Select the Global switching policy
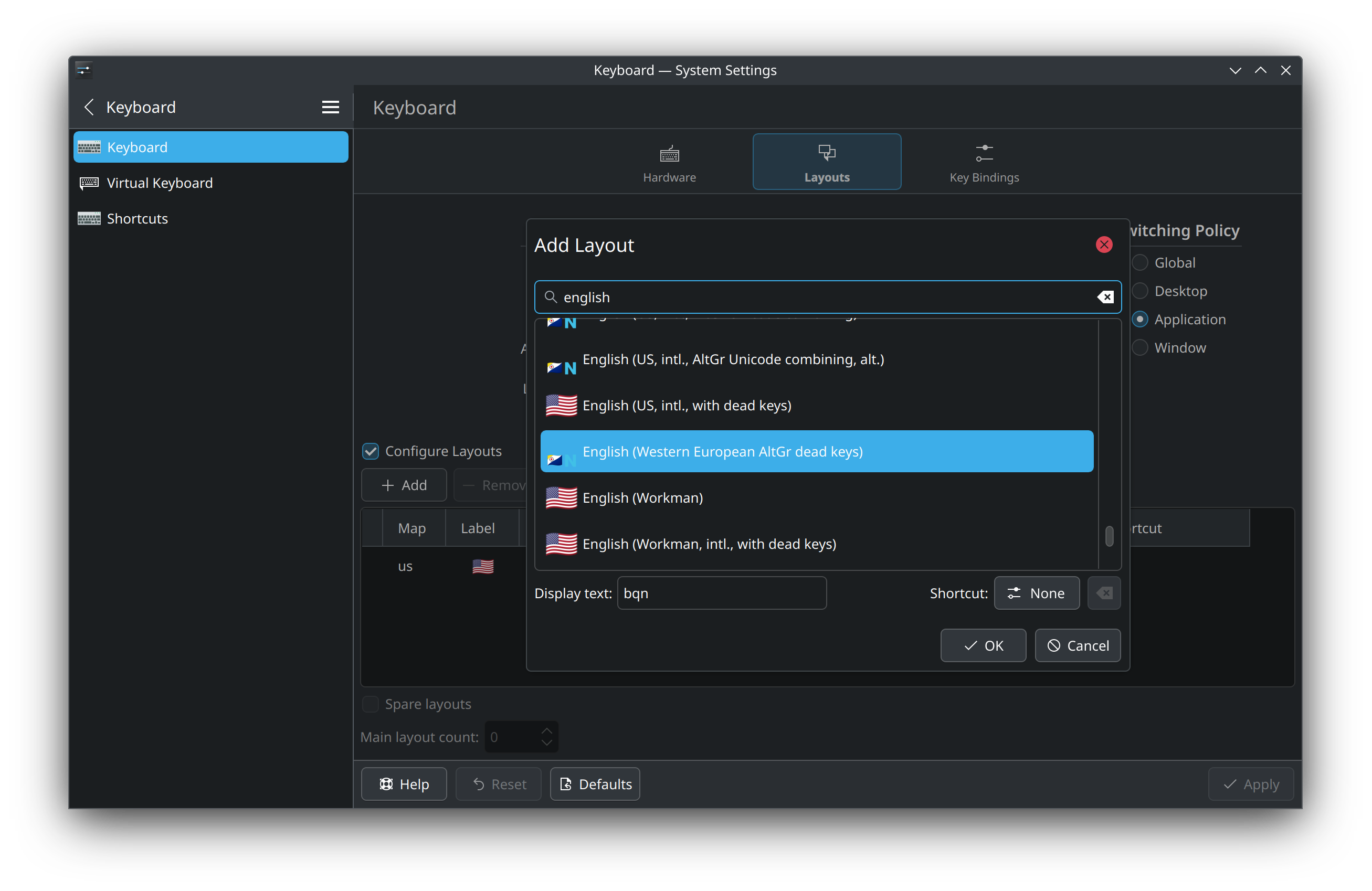 click(1165, 263)
